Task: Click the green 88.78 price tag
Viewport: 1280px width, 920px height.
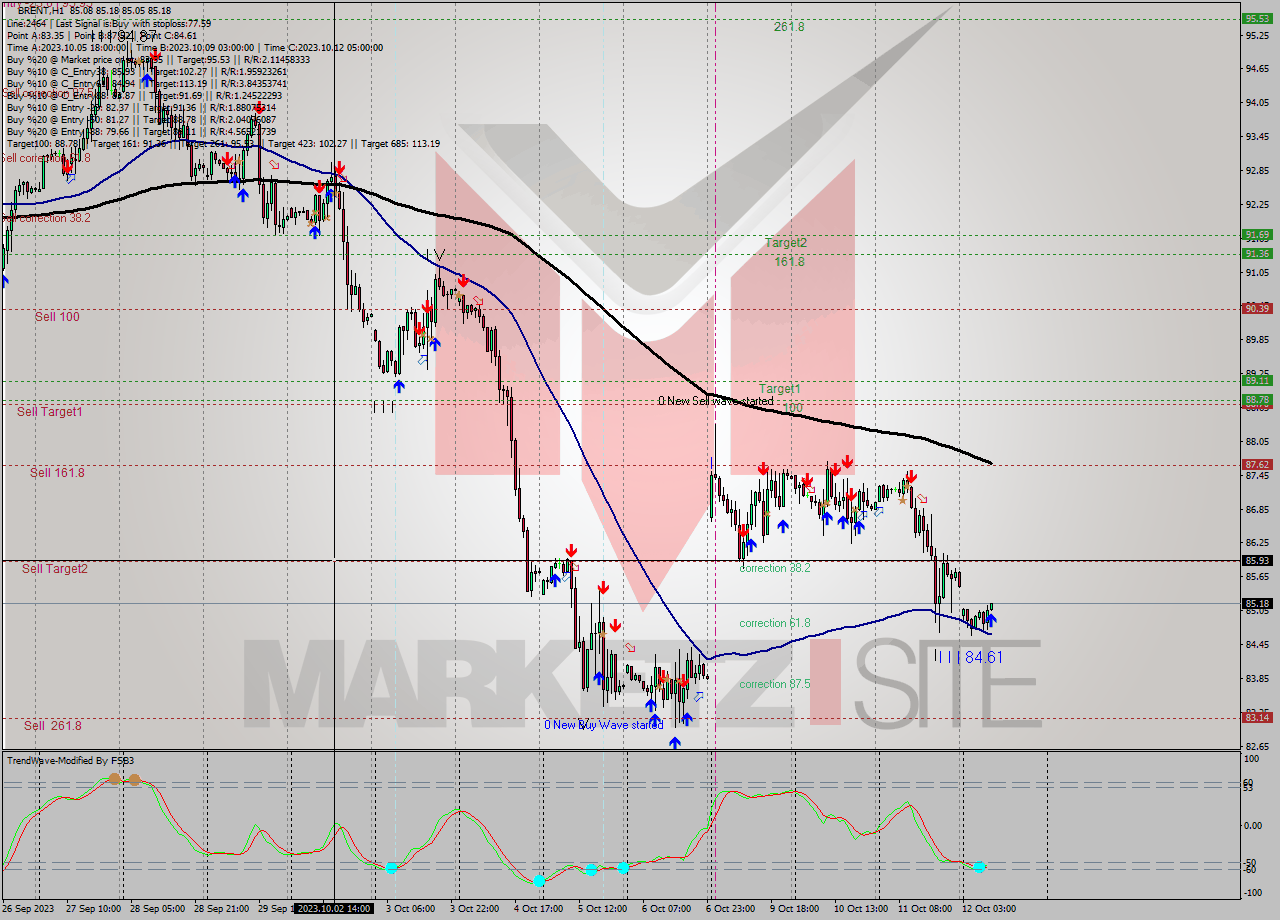Action: 1257,400
